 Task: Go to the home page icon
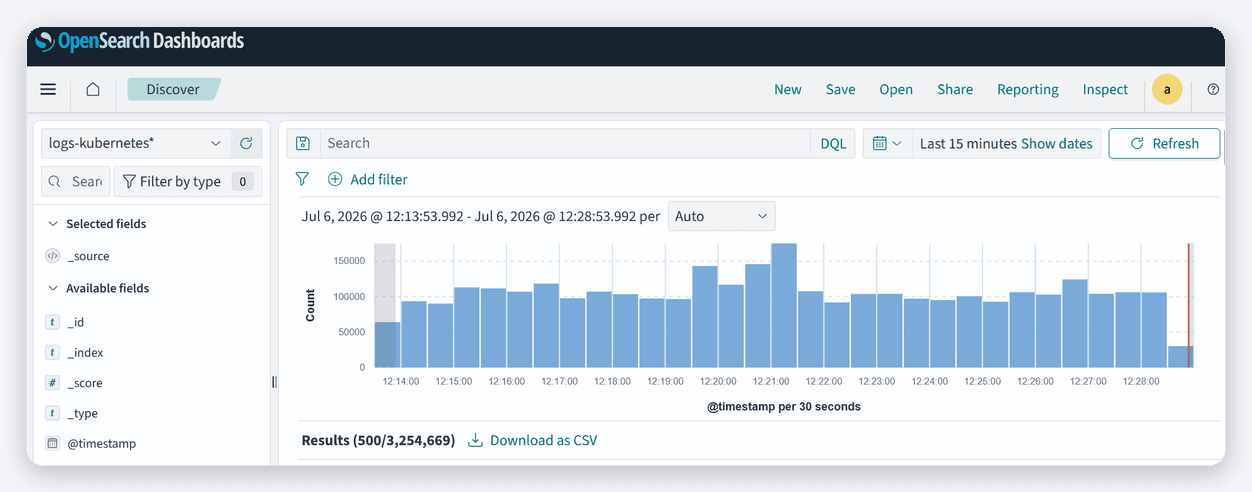(93, 89)
